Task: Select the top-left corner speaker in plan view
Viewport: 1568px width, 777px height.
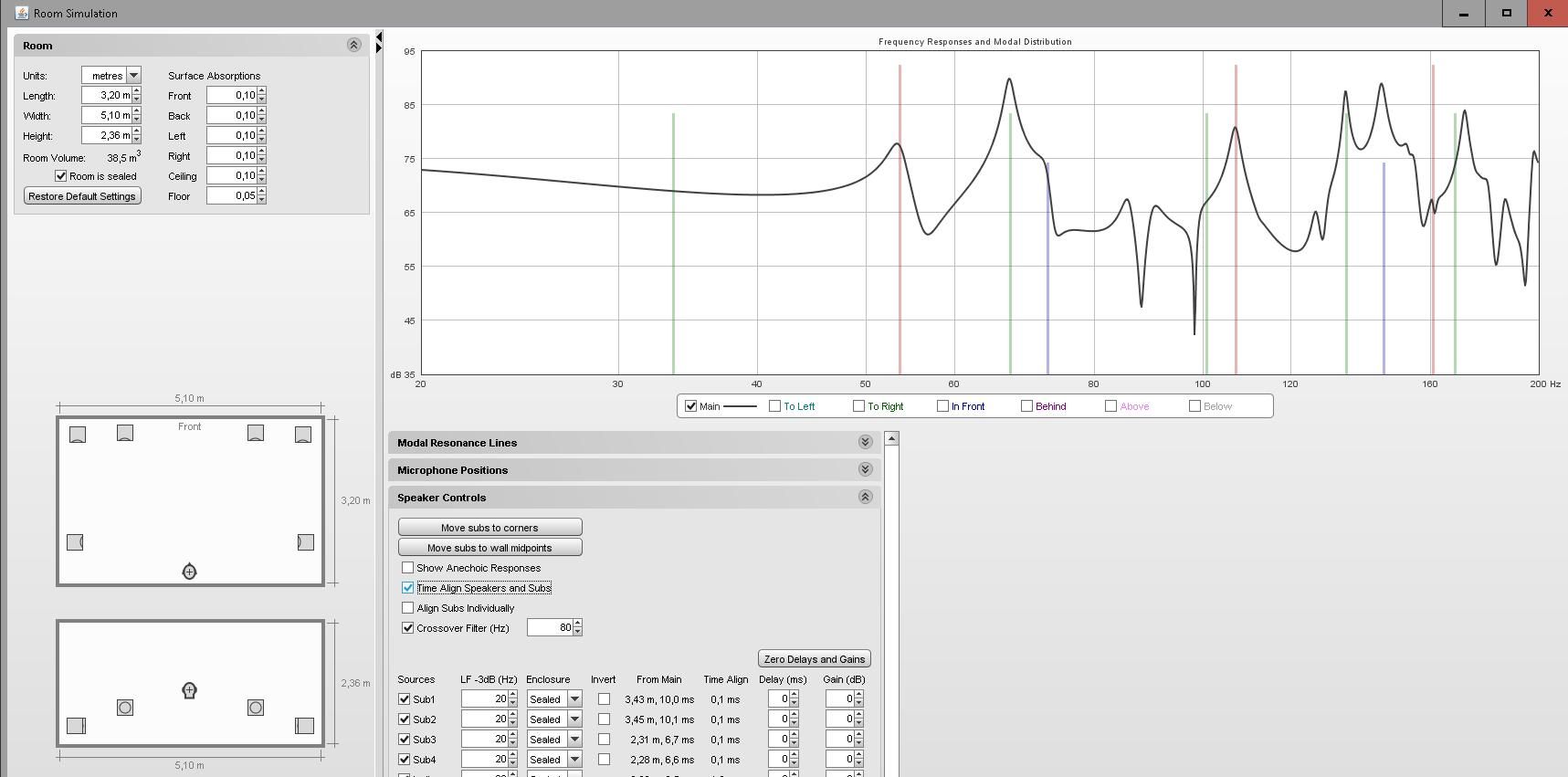Action: [x=78, y=435]
